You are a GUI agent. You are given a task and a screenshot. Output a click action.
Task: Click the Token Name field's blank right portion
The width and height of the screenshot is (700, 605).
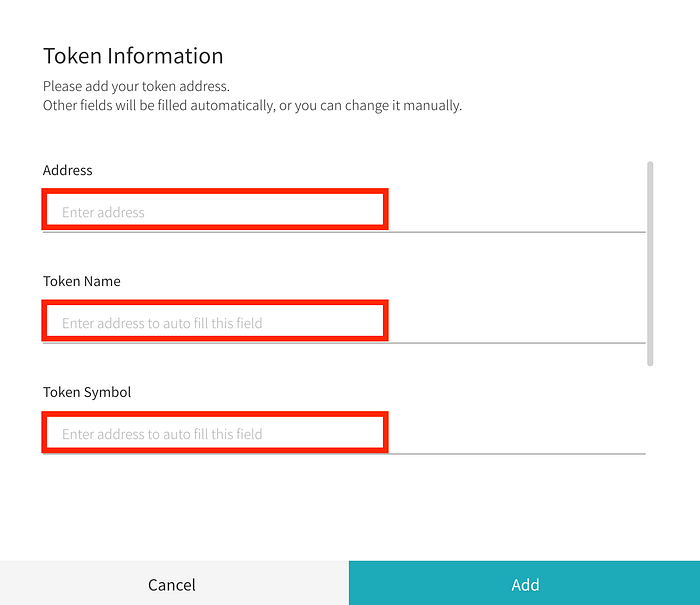pyautogui.click(x=517, y=322)
